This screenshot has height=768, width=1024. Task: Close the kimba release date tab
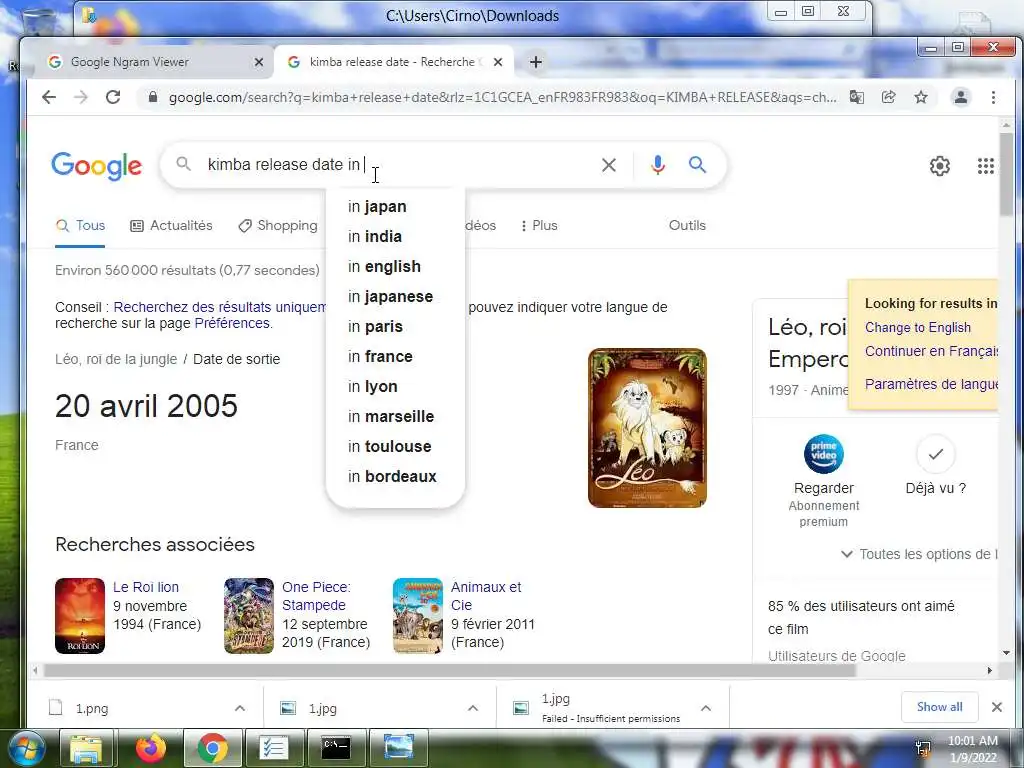[498, 62]
